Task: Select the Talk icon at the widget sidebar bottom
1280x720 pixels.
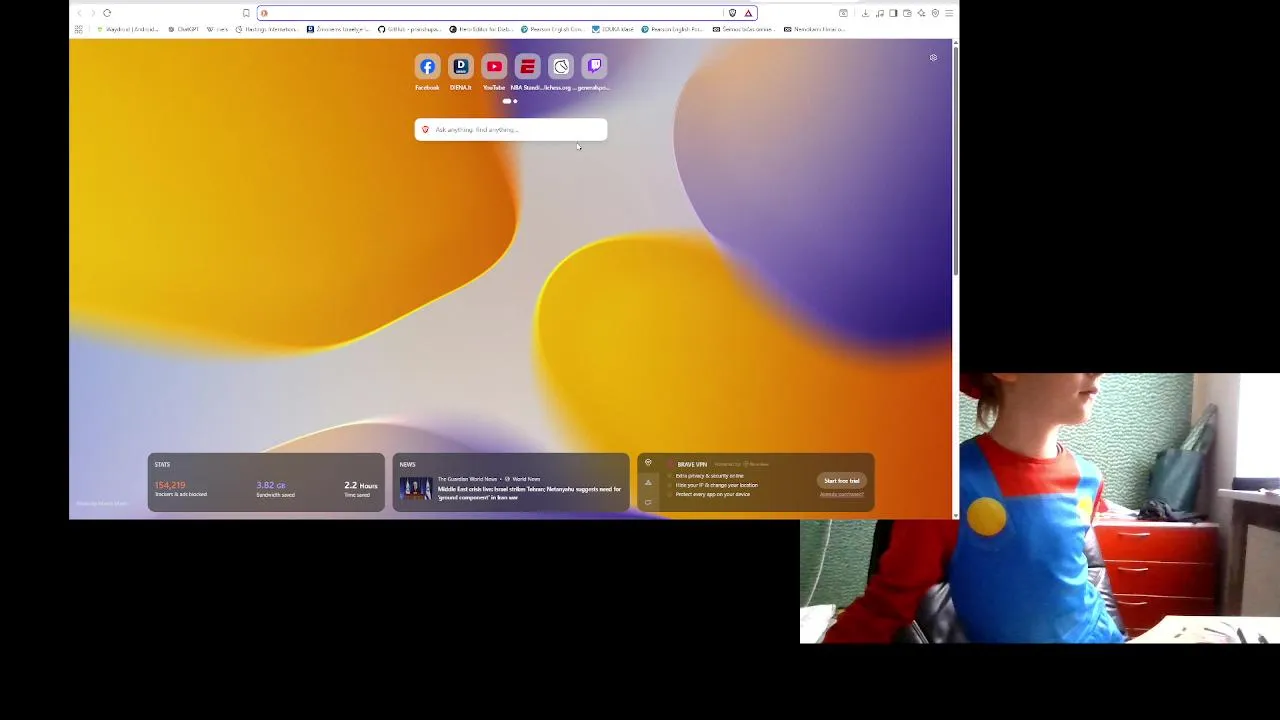Action: (648, 501)
